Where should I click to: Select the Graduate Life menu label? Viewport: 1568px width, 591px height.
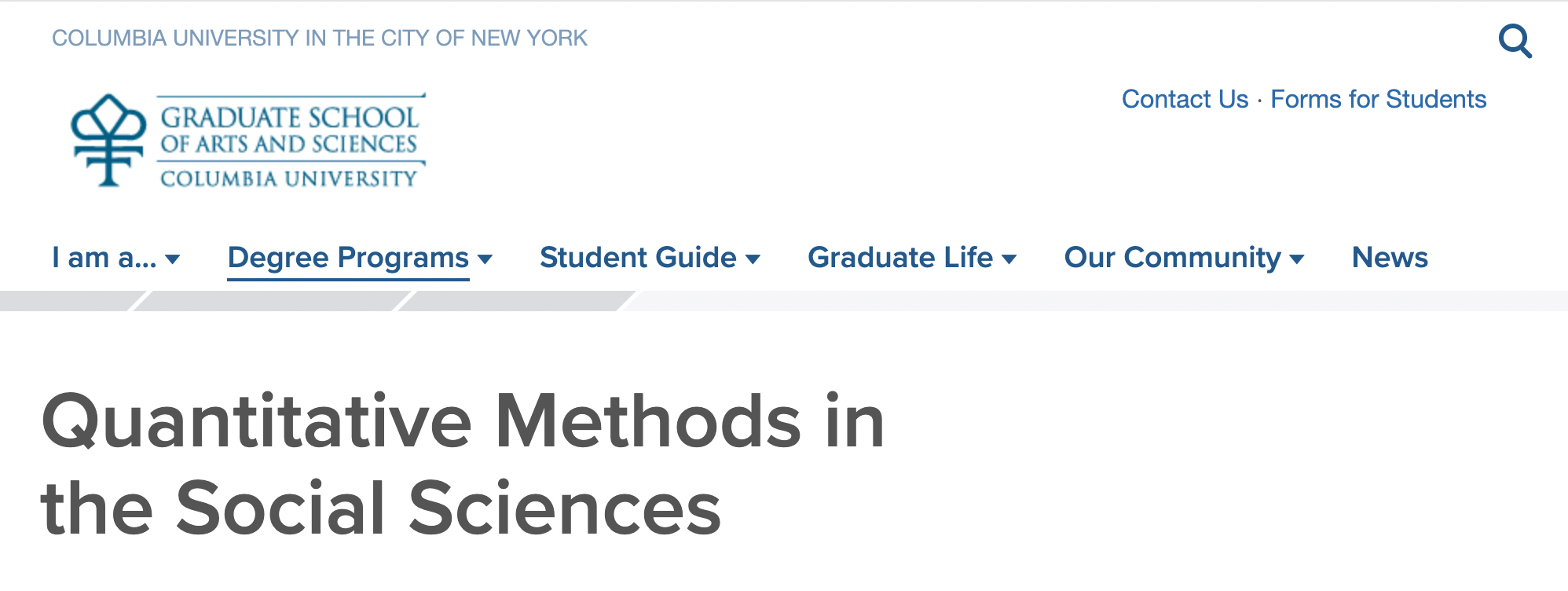[x=900, y=258]
